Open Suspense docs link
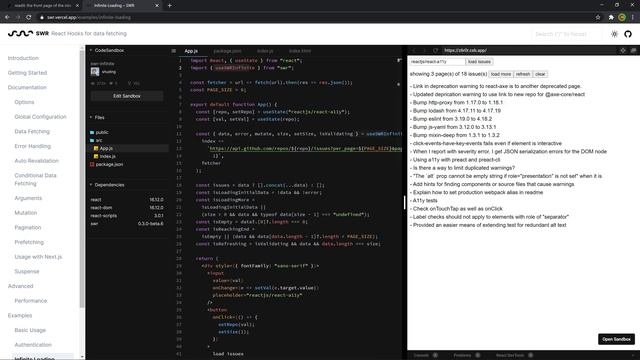This screenshot has width=640, height=360. 27,271
